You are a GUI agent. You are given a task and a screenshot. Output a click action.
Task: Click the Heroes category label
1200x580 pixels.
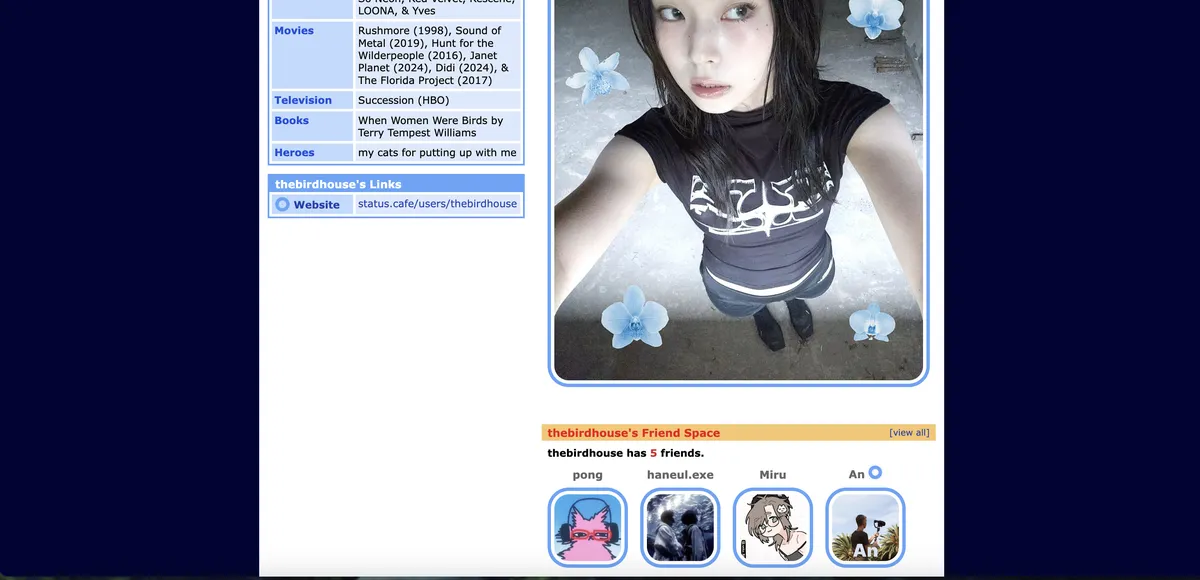click(294, 153)
